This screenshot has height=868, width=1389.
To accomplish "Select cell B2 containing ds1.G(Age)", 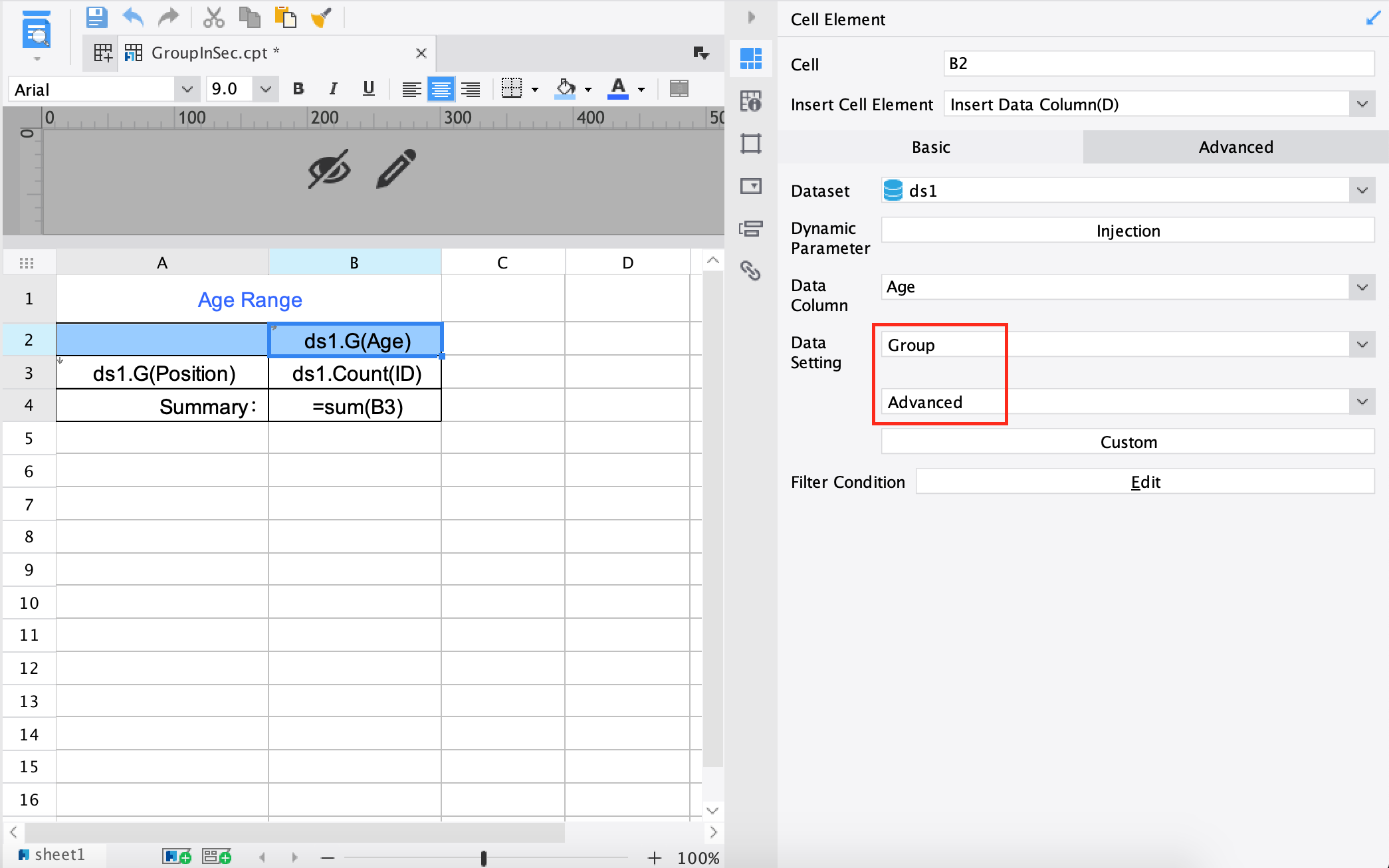I will [355, 340].
